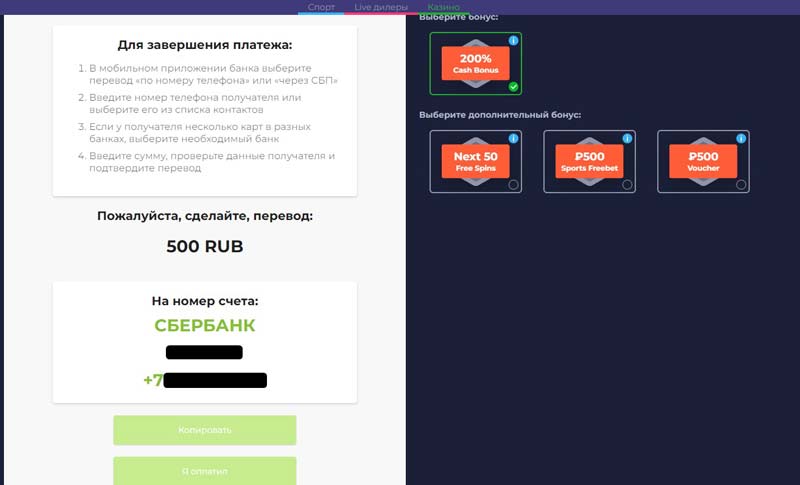Confirm payment with Я оплатил button

coord(205,470)
